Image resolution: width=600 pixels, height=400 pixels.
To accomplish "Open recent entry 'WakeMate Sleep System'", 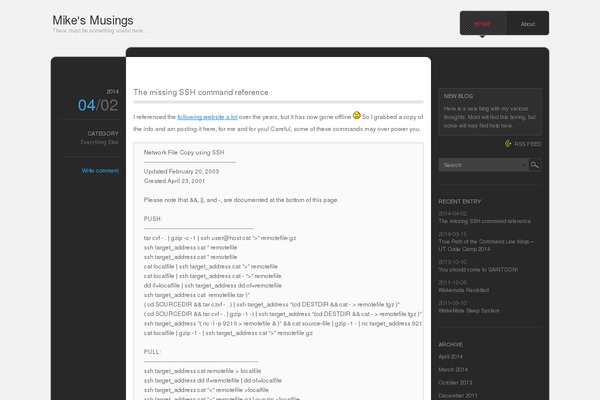I will tap(469, 311).
